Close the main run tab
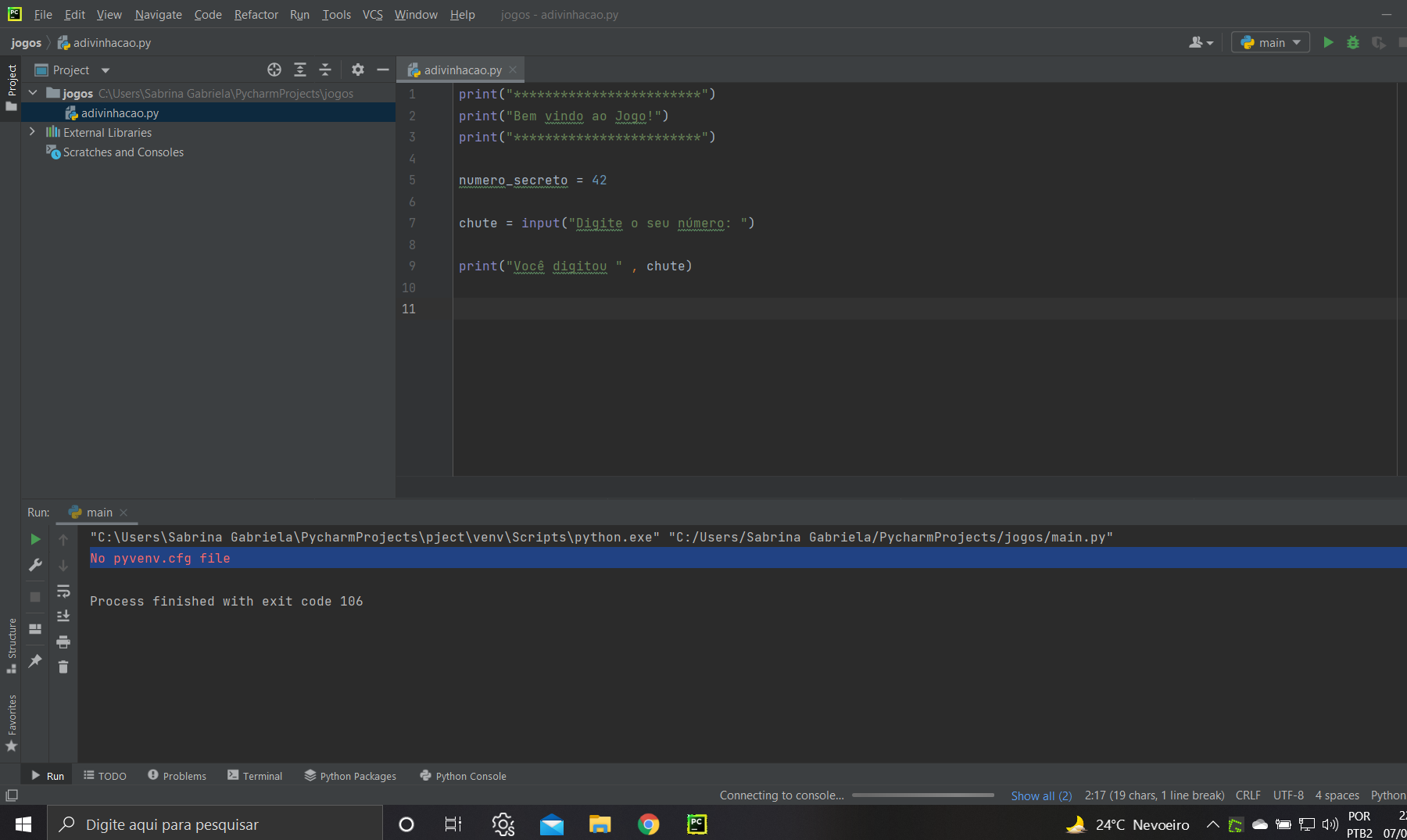This screenshot has width=1407, height=840. tap(124, 513)
